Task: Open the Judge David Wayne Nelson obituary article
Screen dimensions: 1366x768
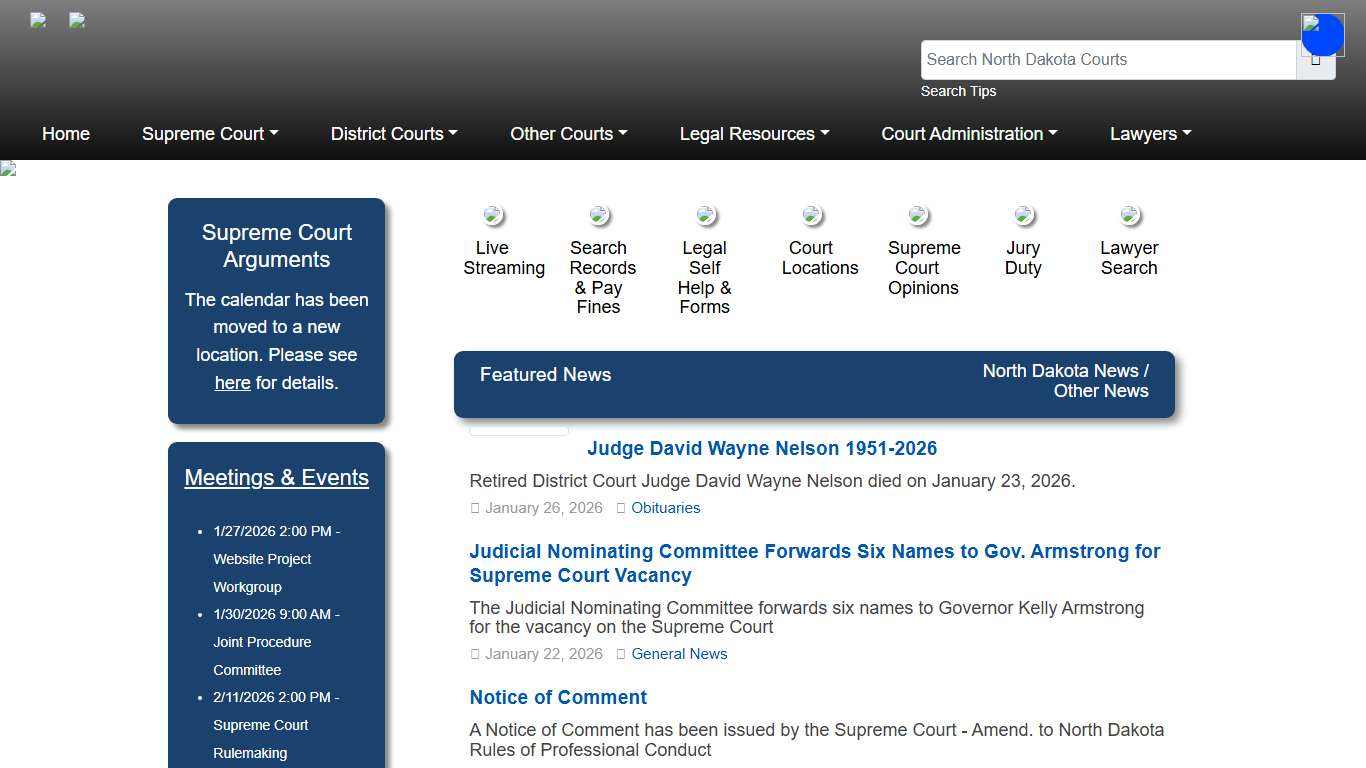Action: point(761,448)
